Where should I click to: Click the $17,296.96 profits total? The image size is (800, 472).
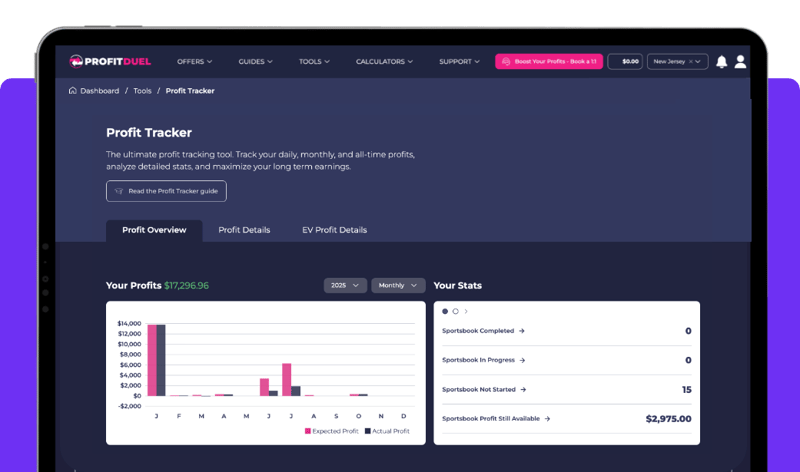(x=186, y=286)
